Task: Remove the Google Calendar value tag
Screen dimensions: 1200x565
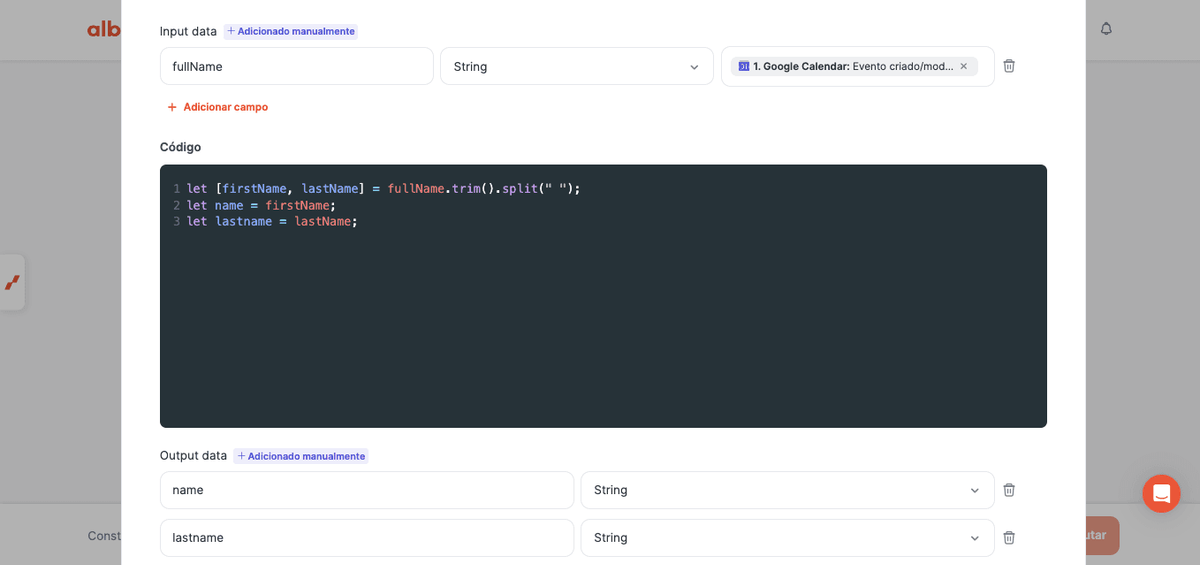Action: (x=964, y=66)
